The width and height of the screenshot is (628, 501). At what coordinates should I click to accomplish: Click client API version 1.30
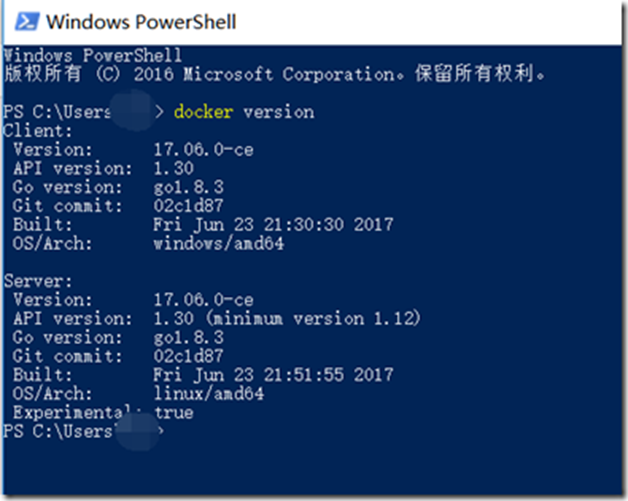[x=174, y=168]
